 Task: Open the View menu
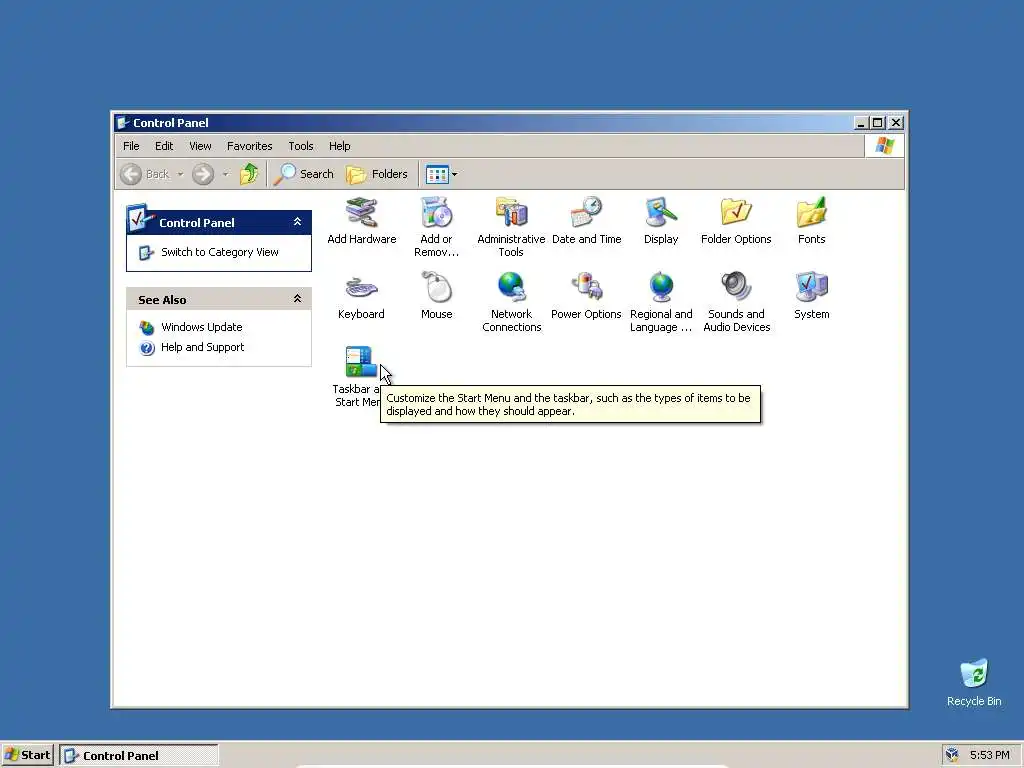(200, 146)
